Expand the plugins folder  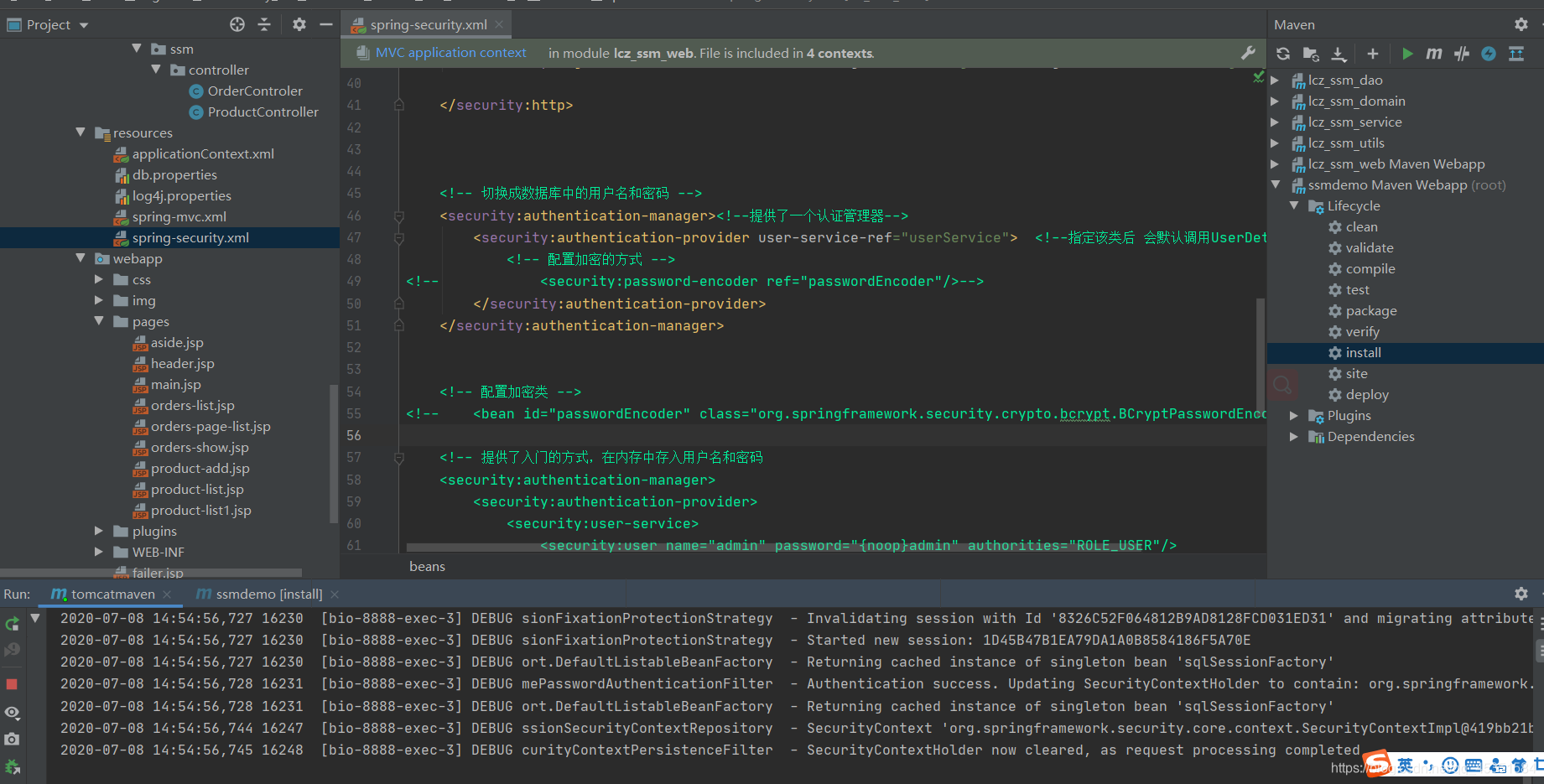tap(99, 531)
